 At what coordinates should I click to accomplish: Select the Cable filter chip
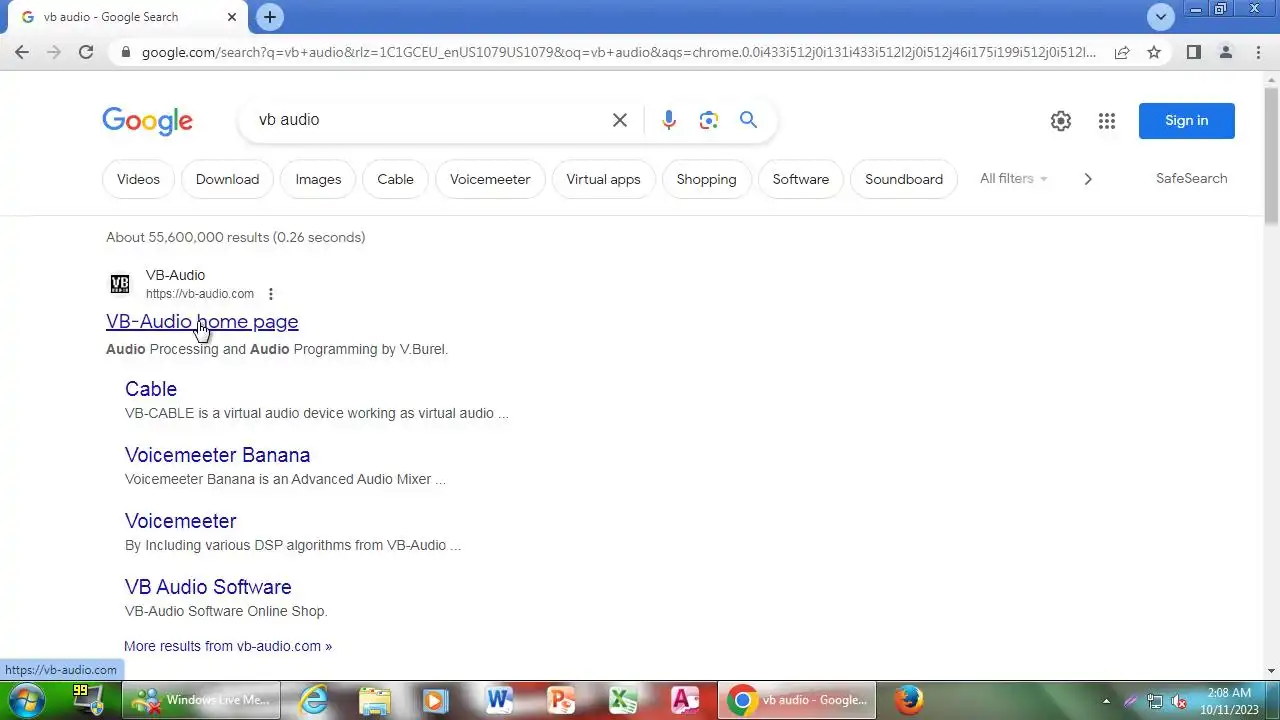pyautogui.click(x=395, y=179)
